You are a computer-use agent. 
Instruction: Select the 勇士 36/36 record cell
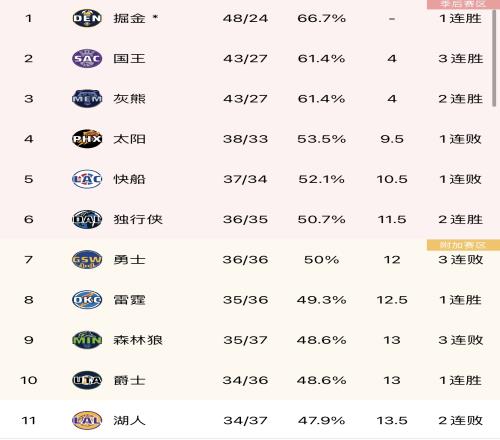pyautogui.click(x=245, y=259)
